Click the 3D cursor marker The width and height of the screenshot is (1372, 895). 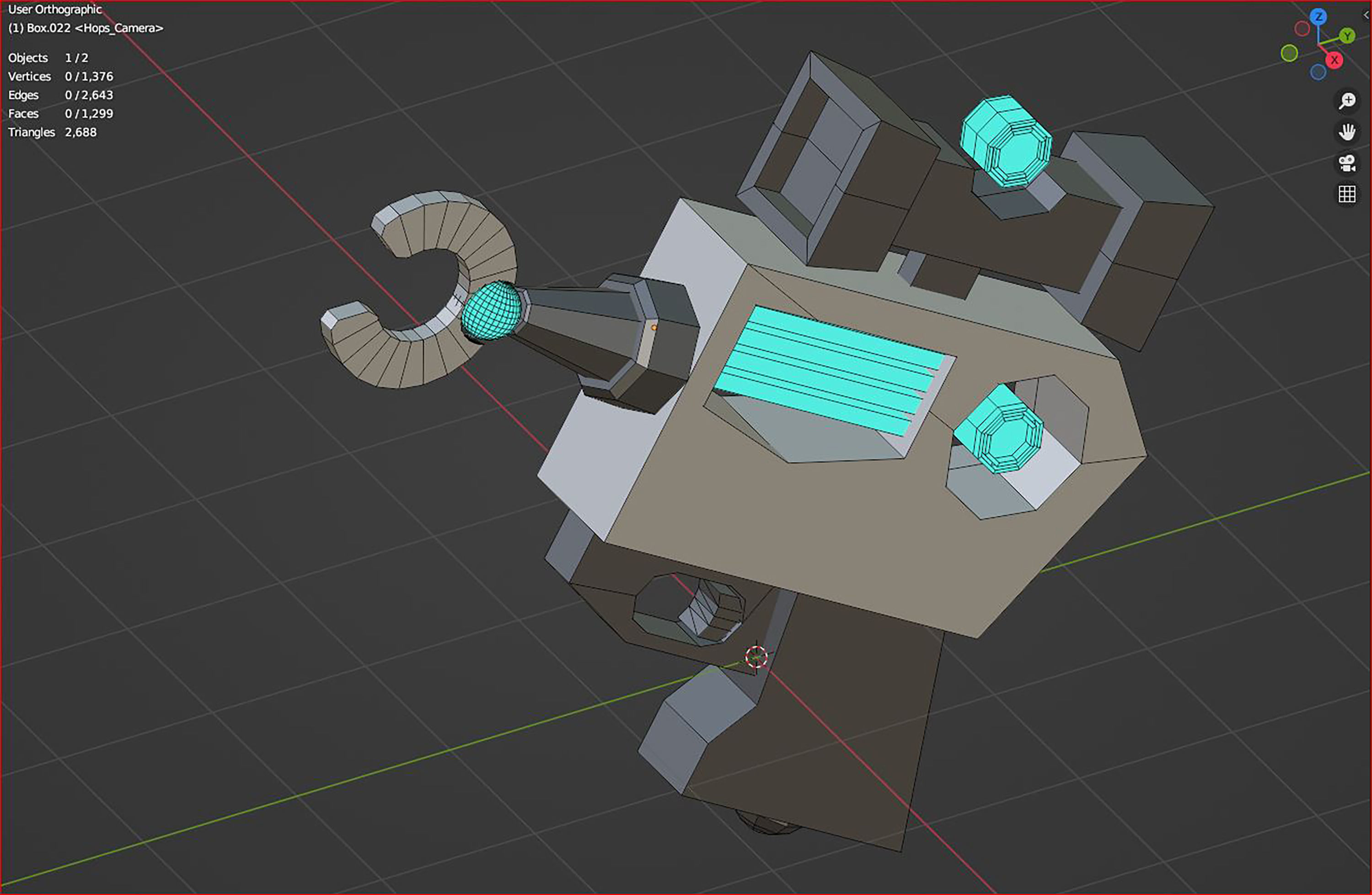tap(756, 656)
